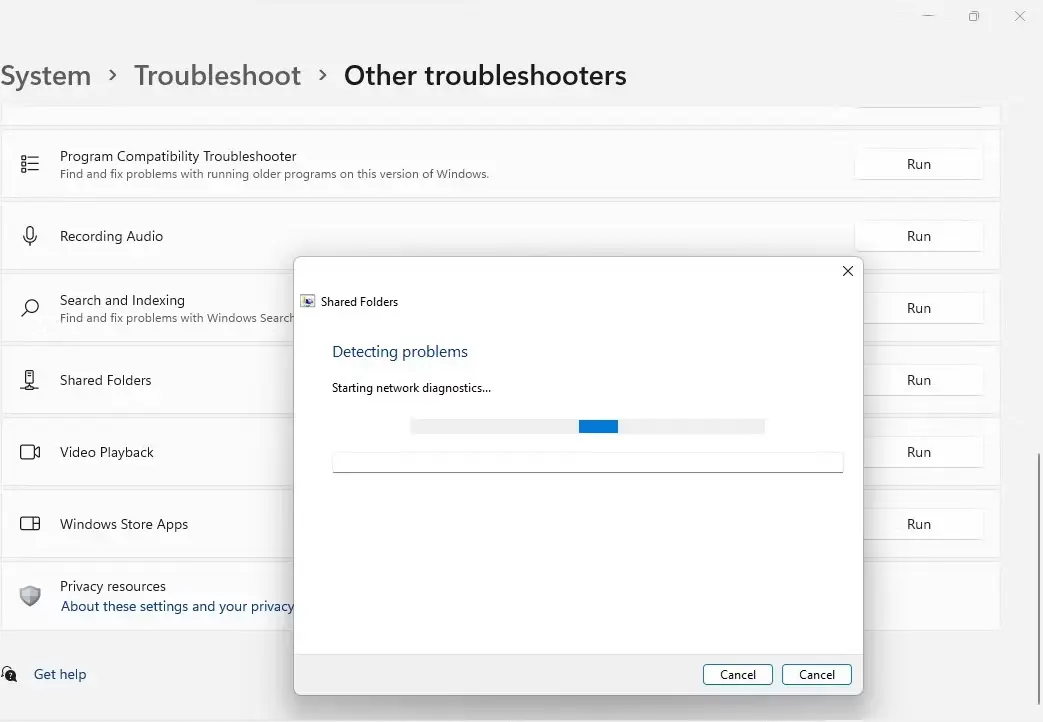Close the Settings window
The width and height of the screenshot is (1043, 722).
(x=1020, y=16)
